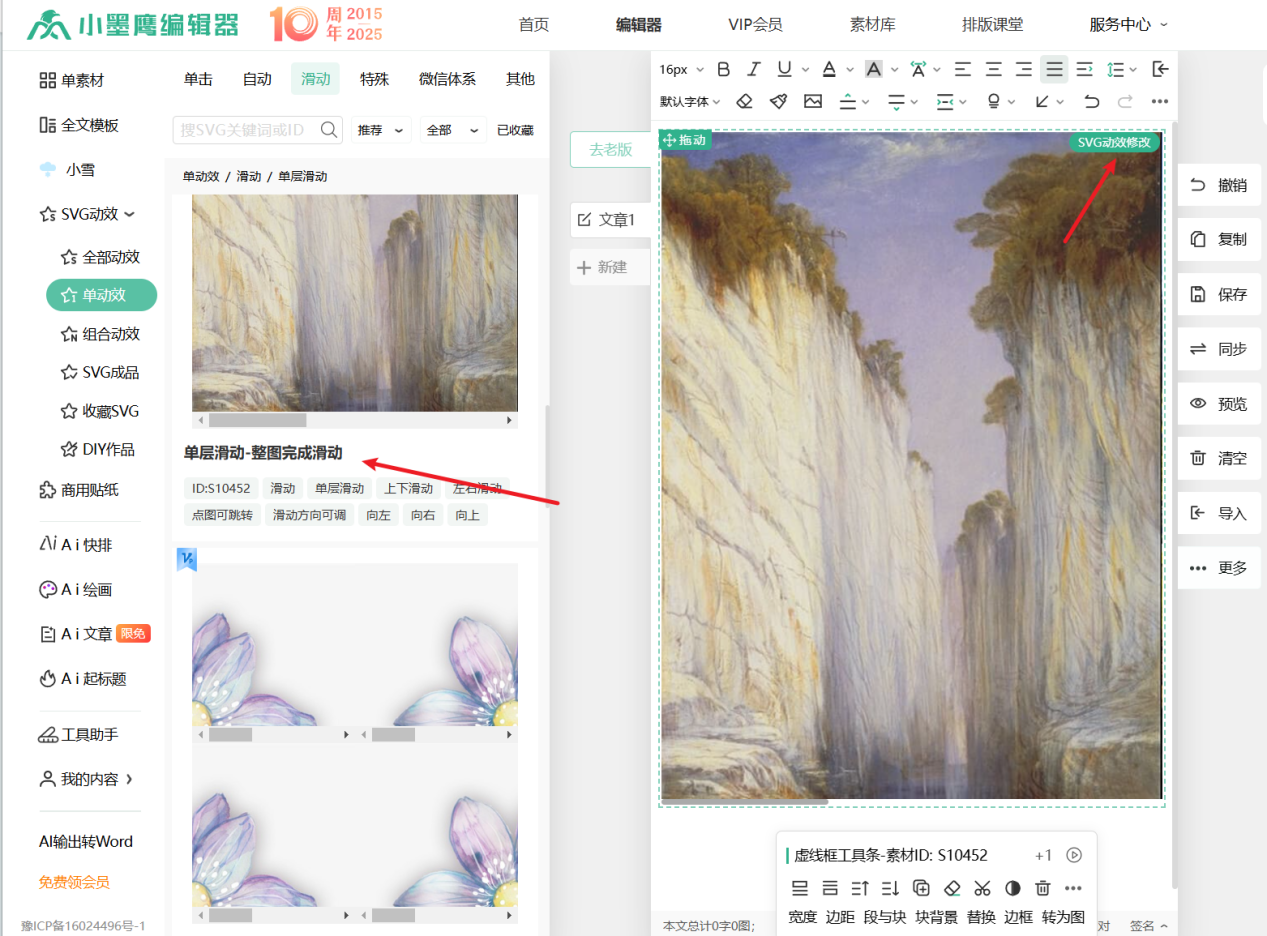Undo via editor toolbar arrow

point(1092,101)
